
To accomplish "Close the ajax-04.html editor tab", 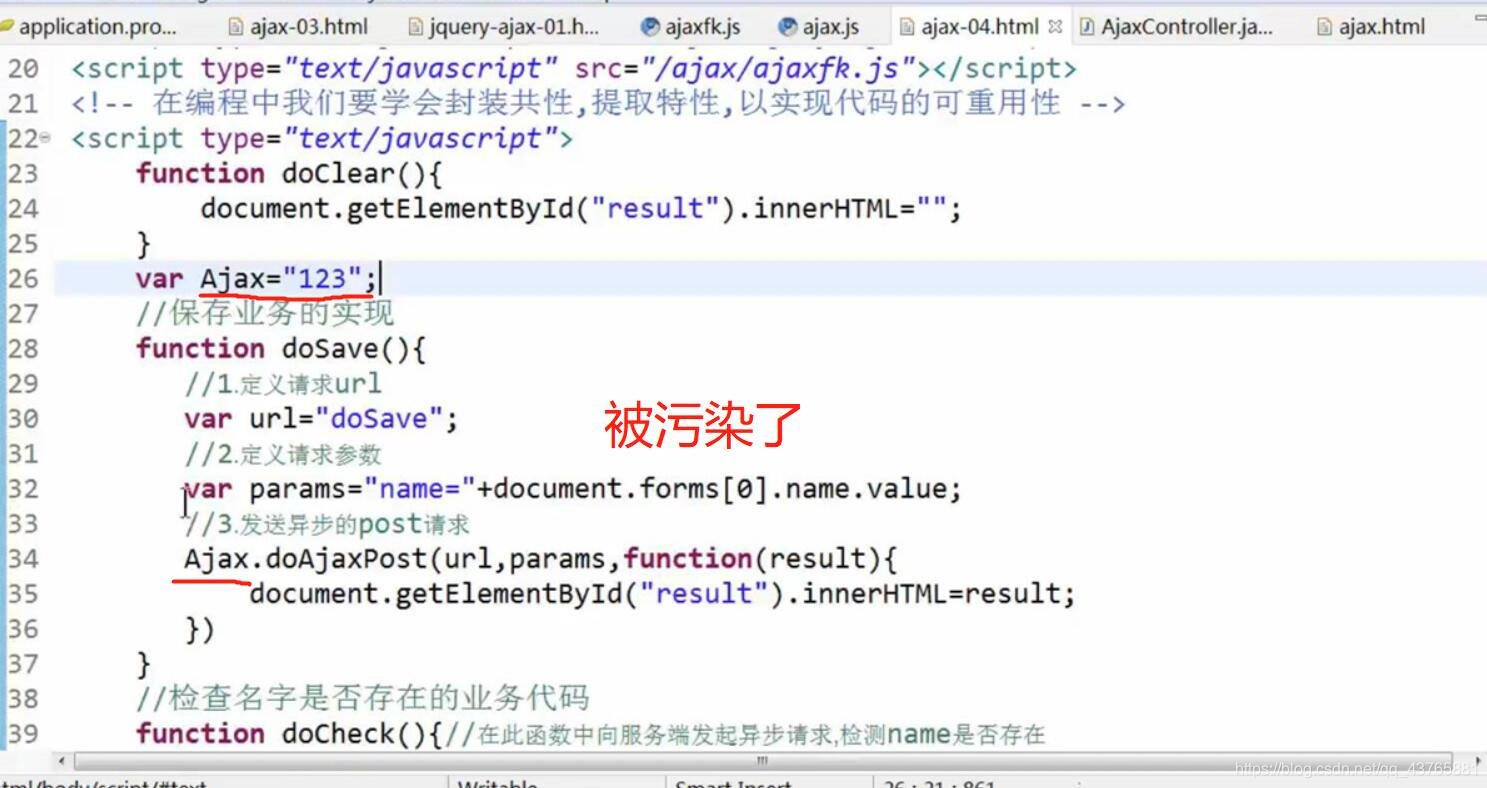I will [1055, 27].
